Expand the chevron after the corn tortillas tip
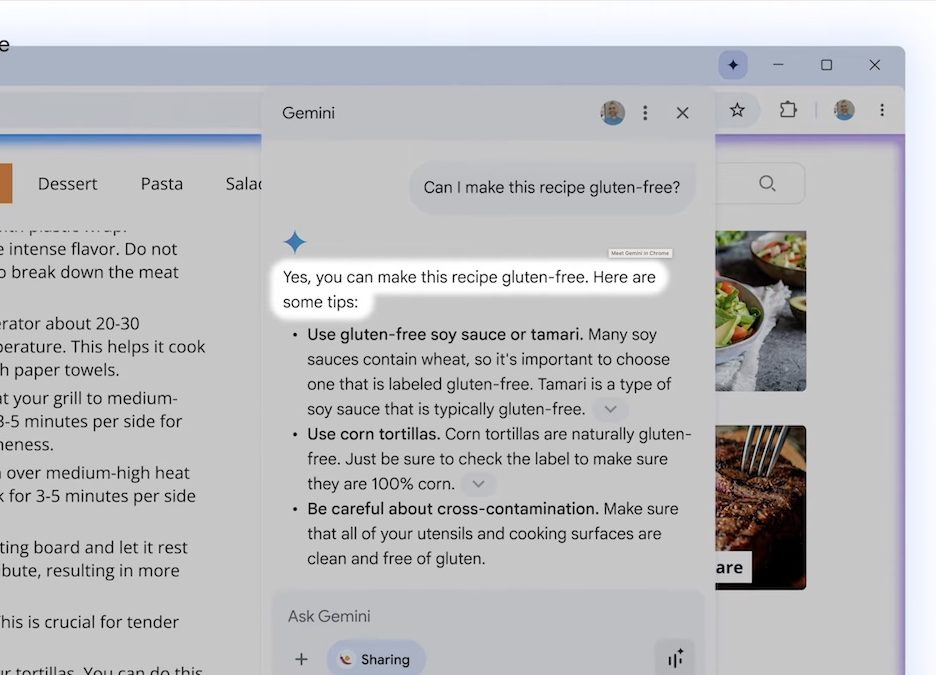This screenshot has height=675, width=936. (478, 484)
